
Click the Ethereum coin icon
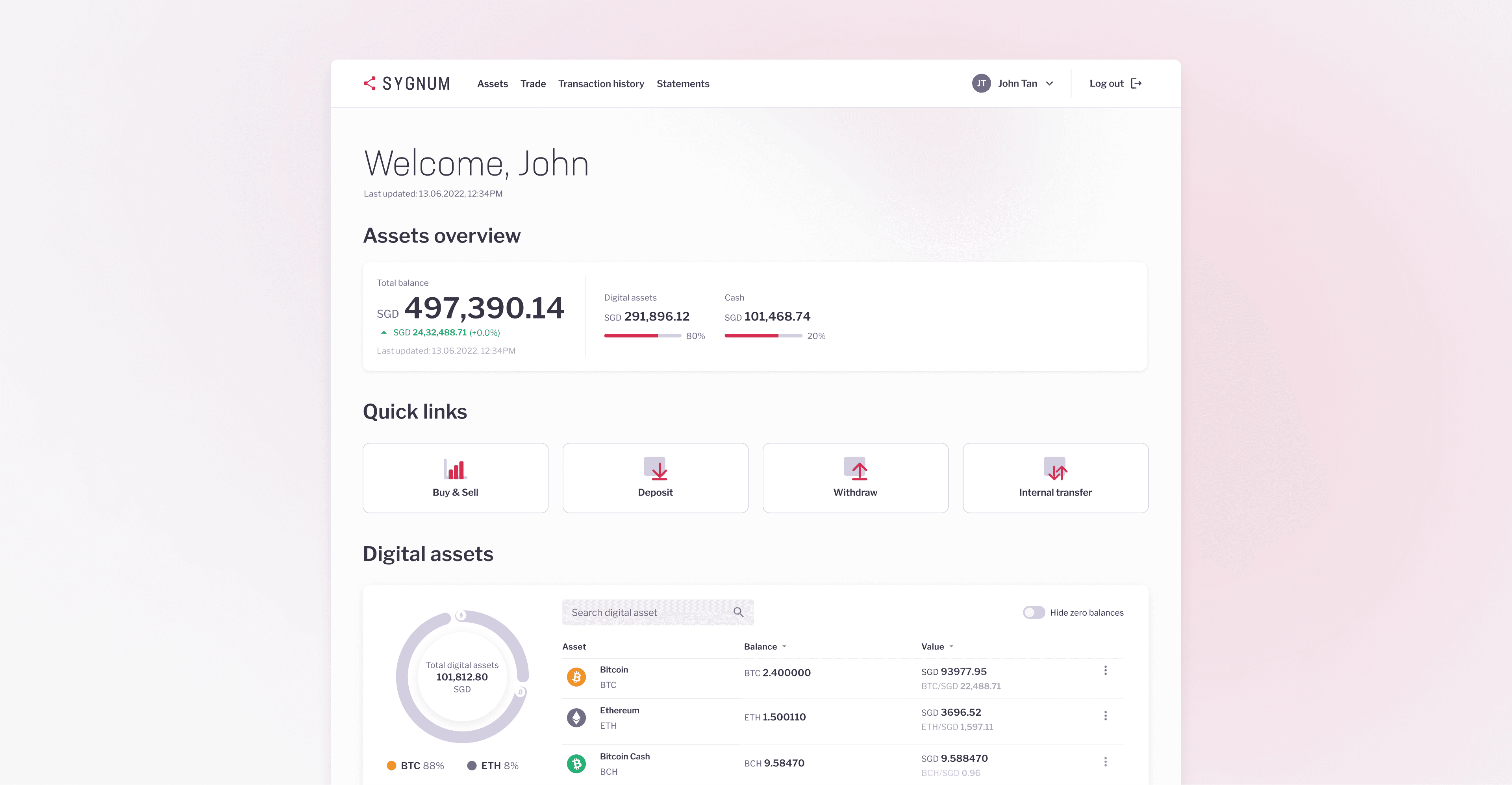pyautogui.click(x=576, y=718)
